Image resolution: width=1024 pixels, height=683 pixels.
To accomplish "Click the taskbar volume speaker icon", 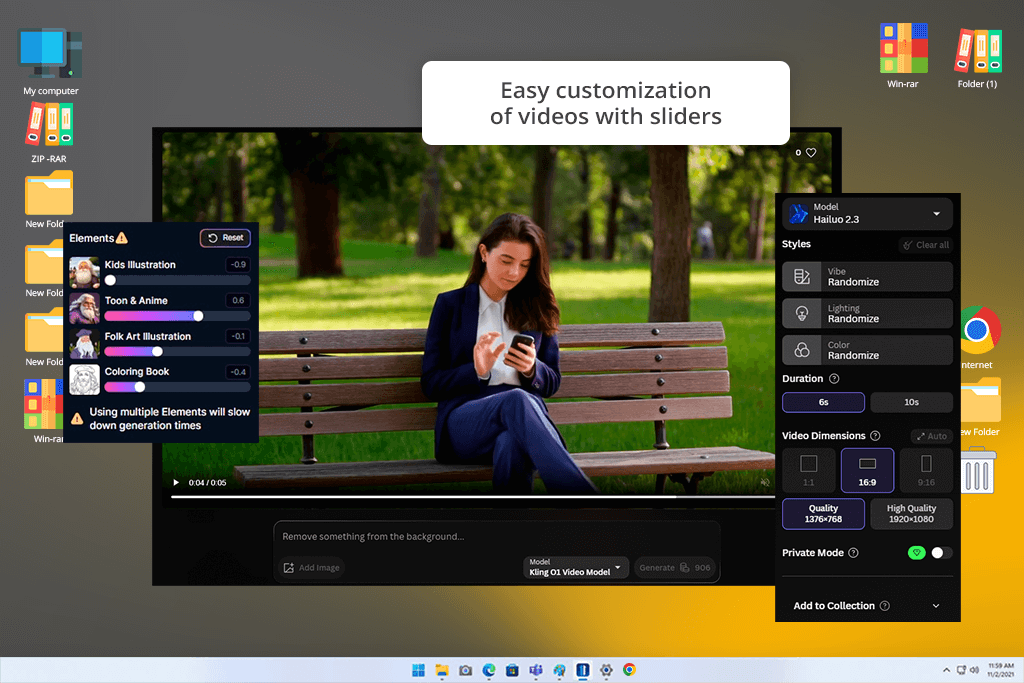I will point(974,670).
